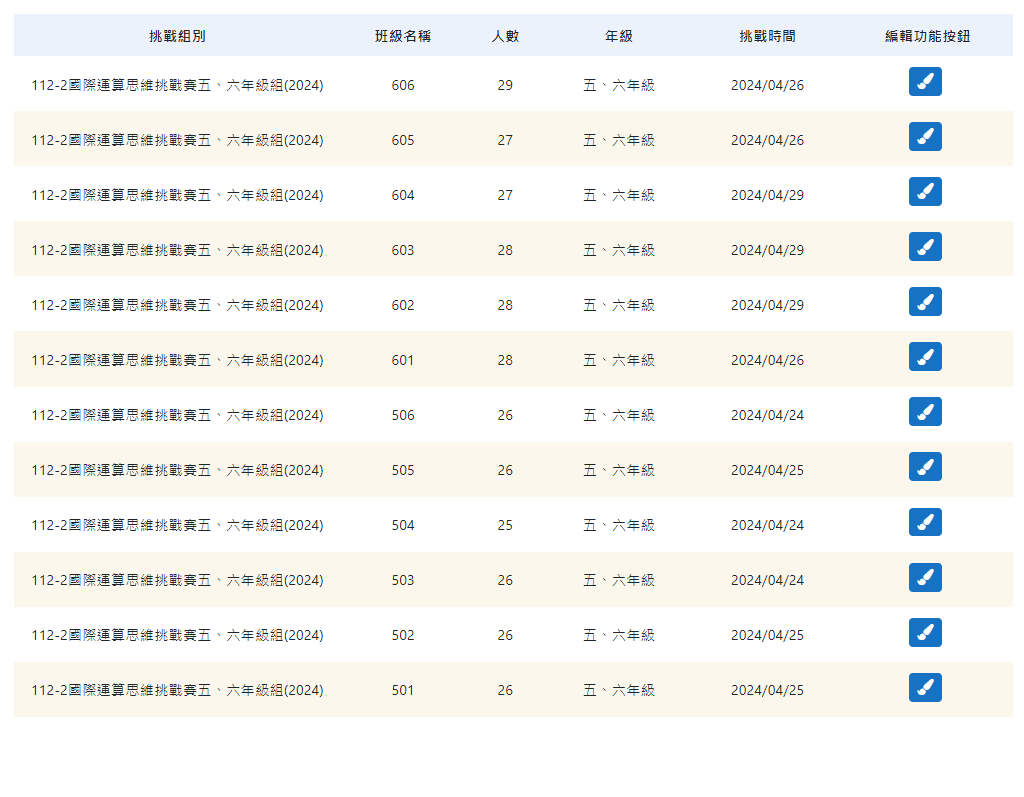The image size is (1024, 797).
Task: Click the 挑戰組別 column header
Action: (177, 36)
